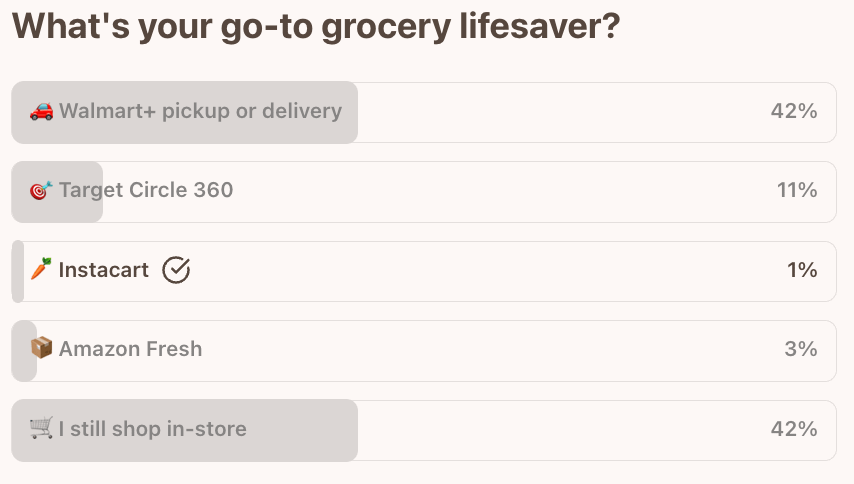The image size is (854, 484).
Task: Click the 11% result for Target
Action: pyautogui.click(x=797, y=190)
